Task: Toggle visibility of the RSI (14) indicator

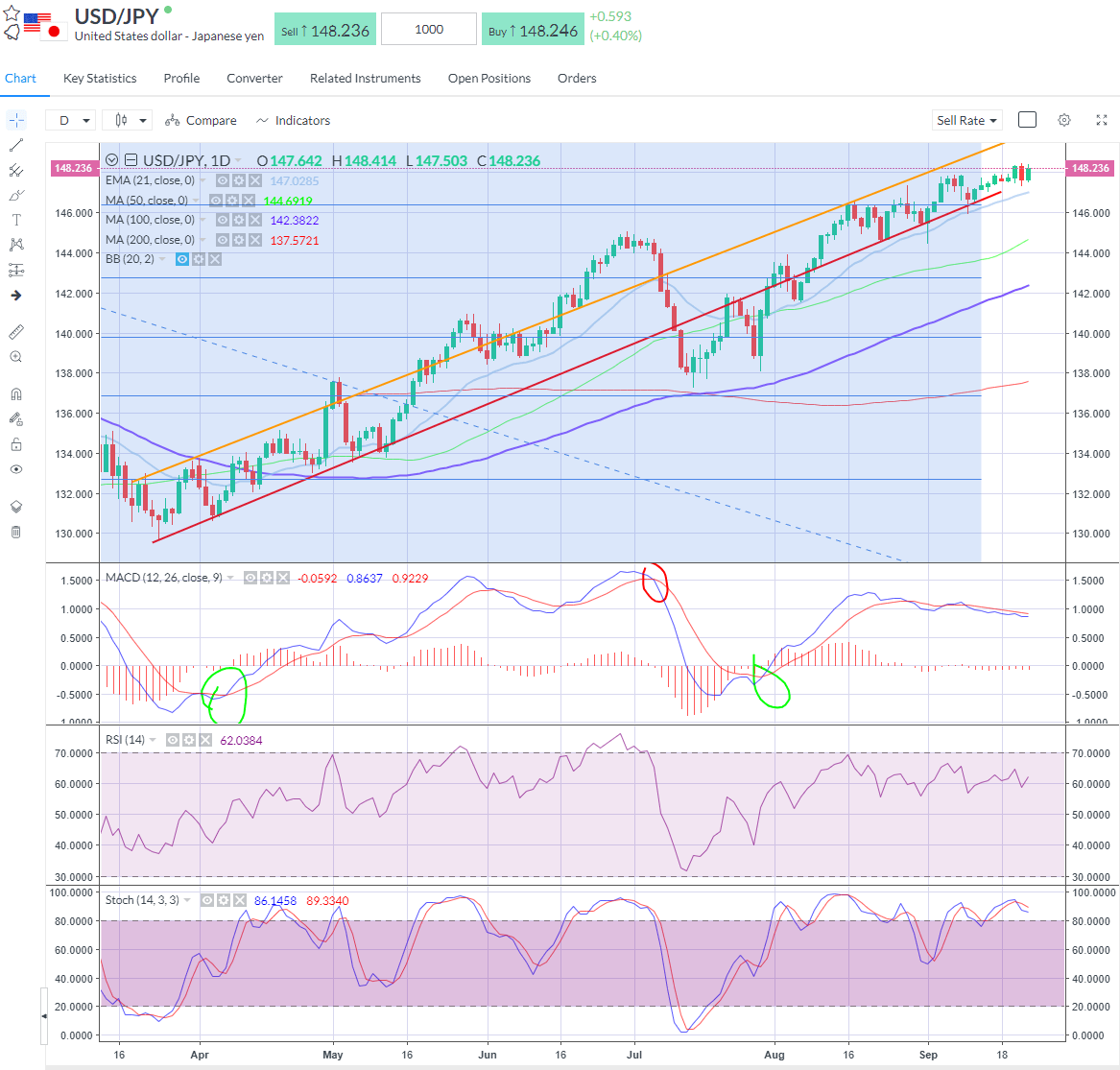Action: [x=172, y=740]
